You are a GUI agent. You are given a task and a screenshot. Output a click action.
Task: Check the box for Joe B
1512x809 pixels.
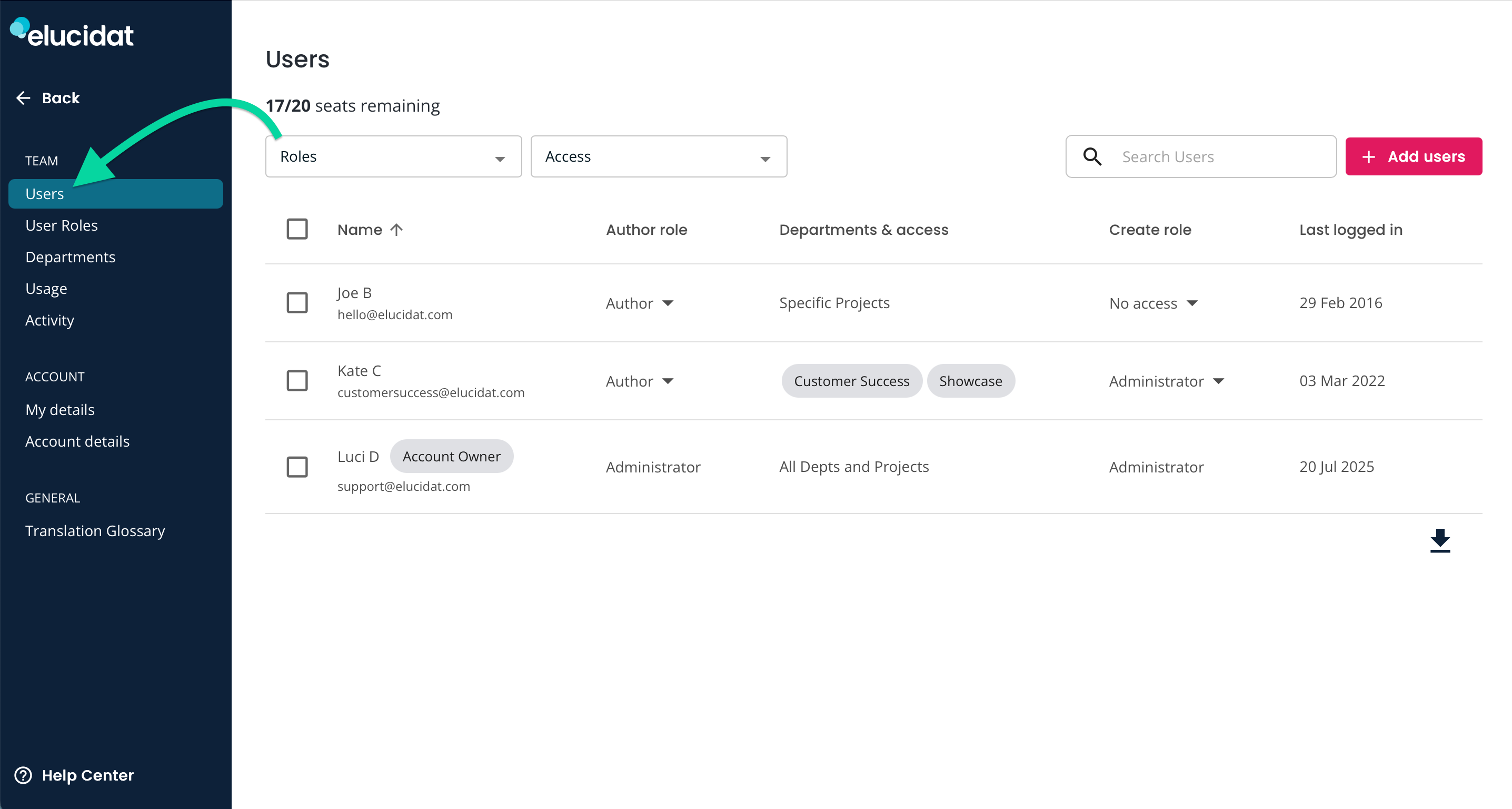coord(297,303)
